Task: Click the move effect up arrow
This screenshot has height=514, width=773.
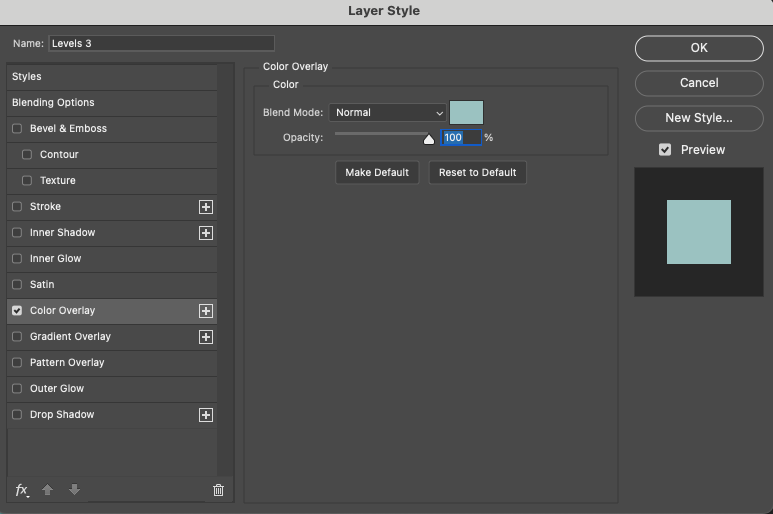Action: click(x=48, y=490)
